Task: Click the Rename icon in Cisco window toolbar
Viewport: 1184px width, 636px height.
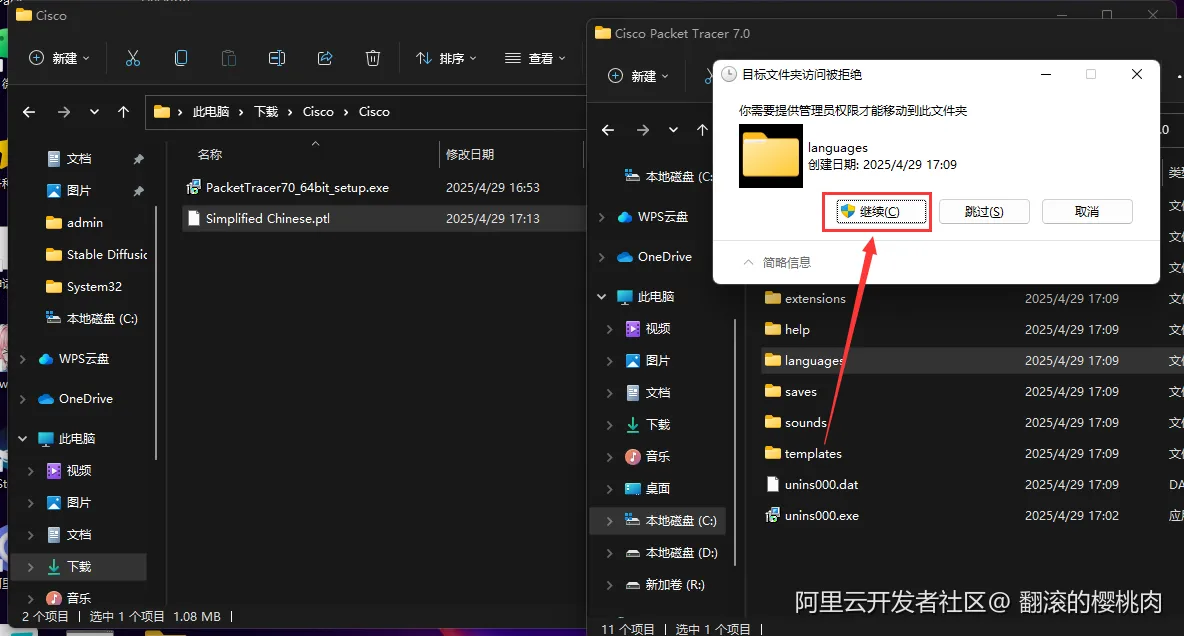Action: tap(277, 58)
